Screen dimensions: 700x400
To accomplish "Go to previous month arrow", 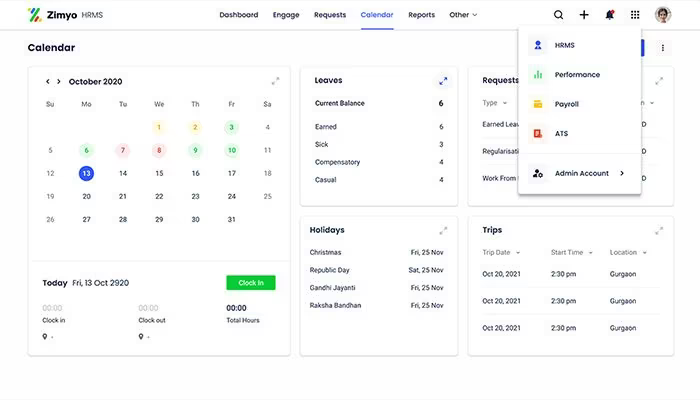I will 48,81.
